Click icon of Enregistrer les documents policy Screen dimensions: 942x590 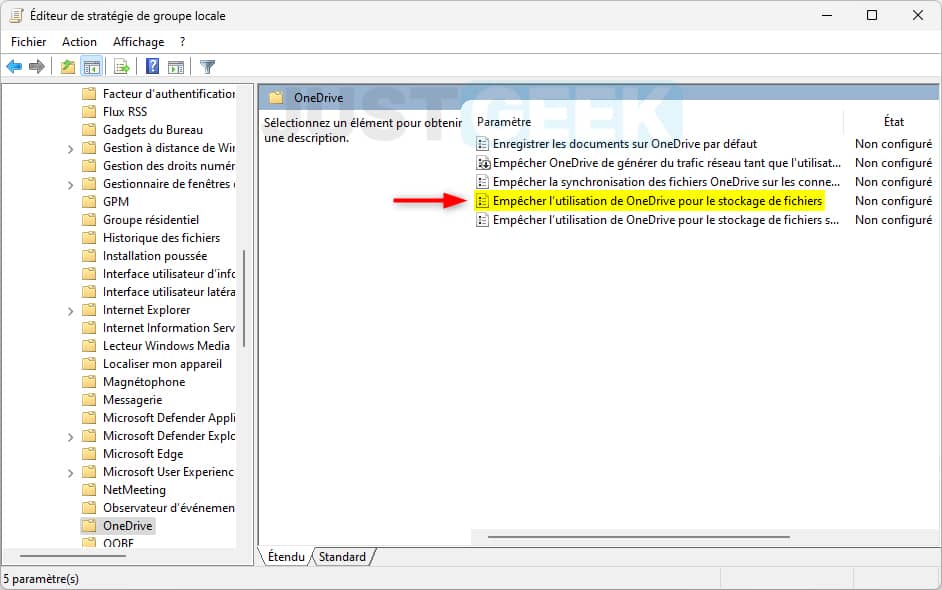pyautogui.click(x=482, y=144)
